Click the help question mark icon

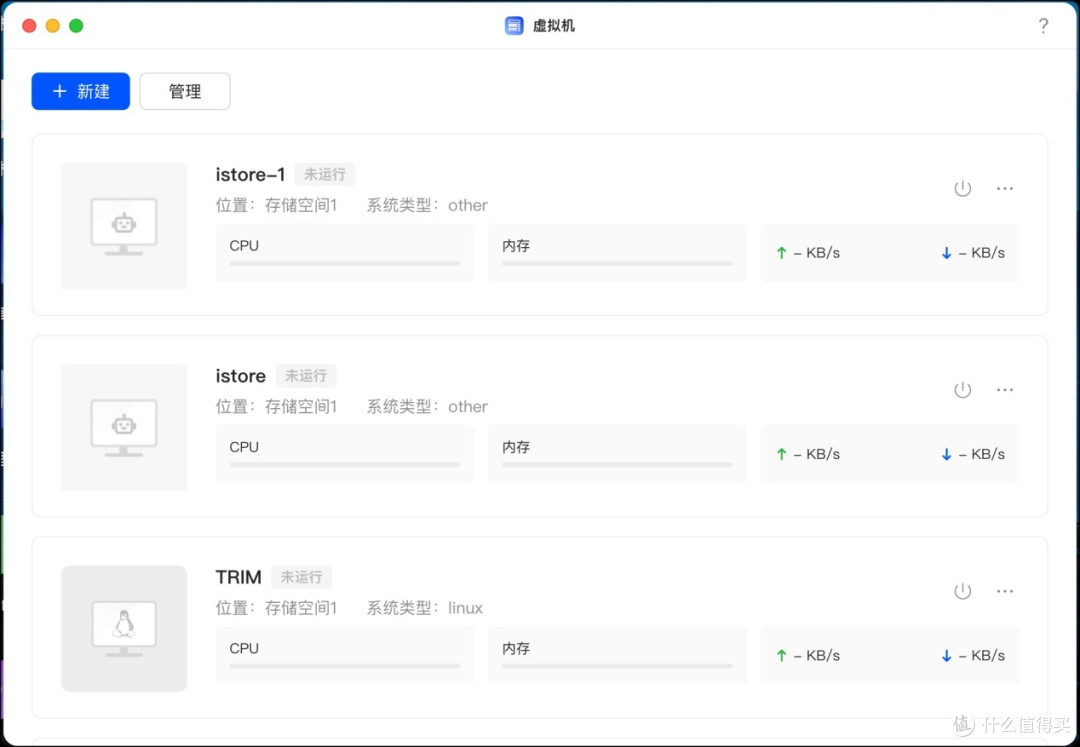1043,25
